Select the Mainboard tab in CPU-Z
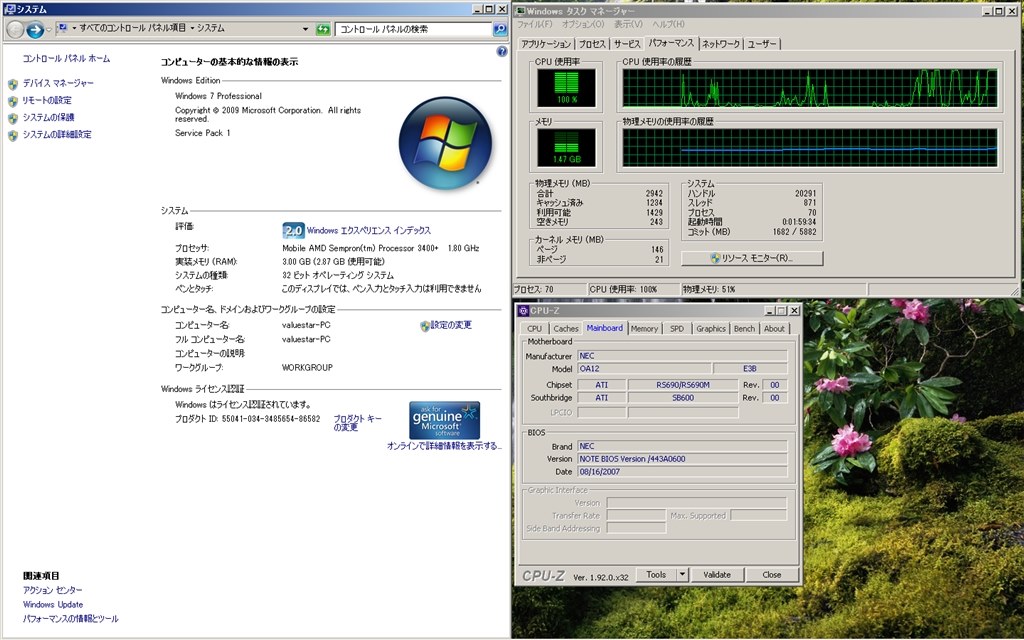 point(605,328)
